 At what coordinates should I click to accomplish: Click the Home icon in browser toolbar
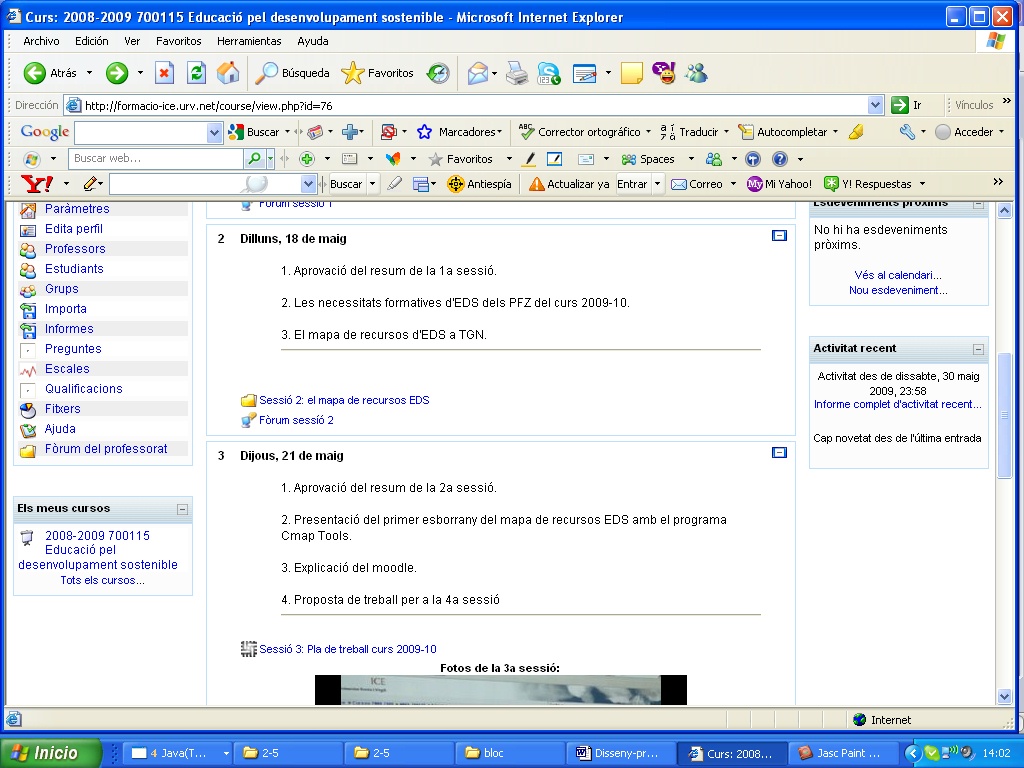tap(228, 73)
